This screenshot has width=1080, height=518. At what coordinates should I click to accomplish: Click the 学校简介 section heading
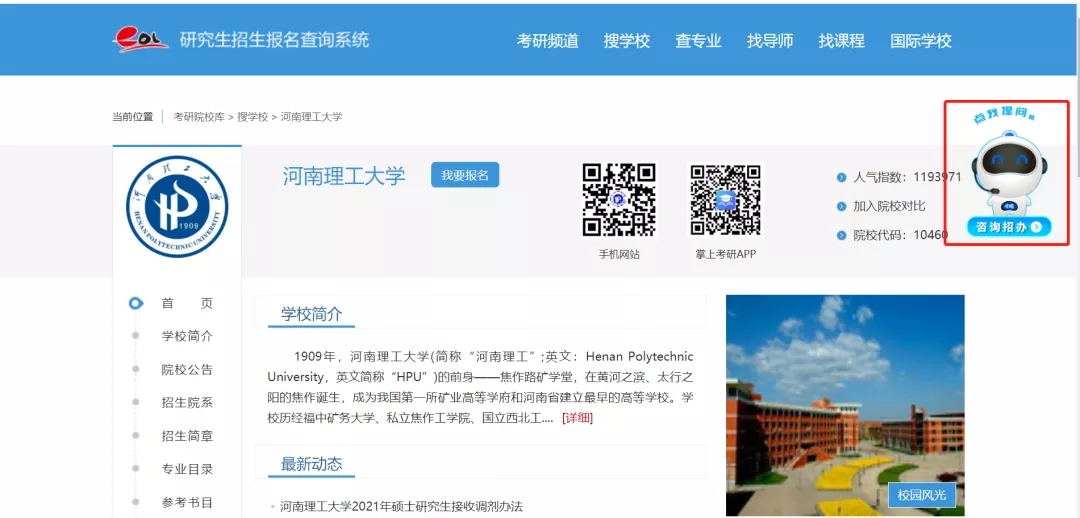pos(311,315)
